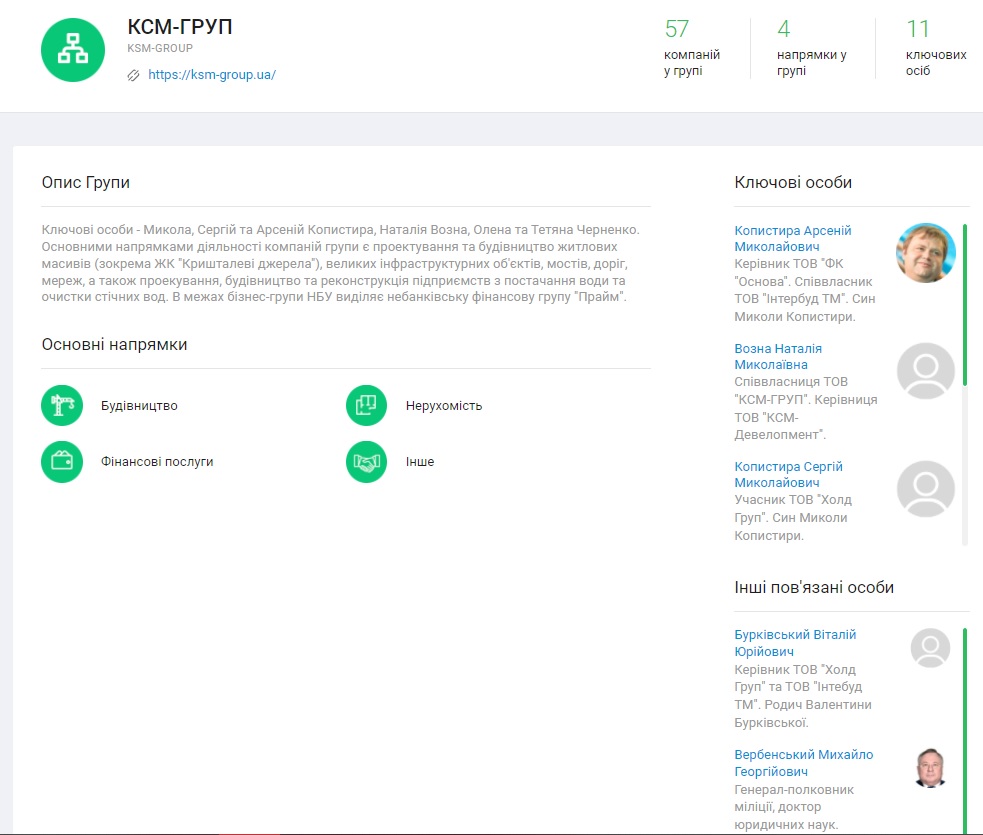Open Копистира Сергій Миколайович profile link
The width and height of the screenshot is (983, 835).
788,474
